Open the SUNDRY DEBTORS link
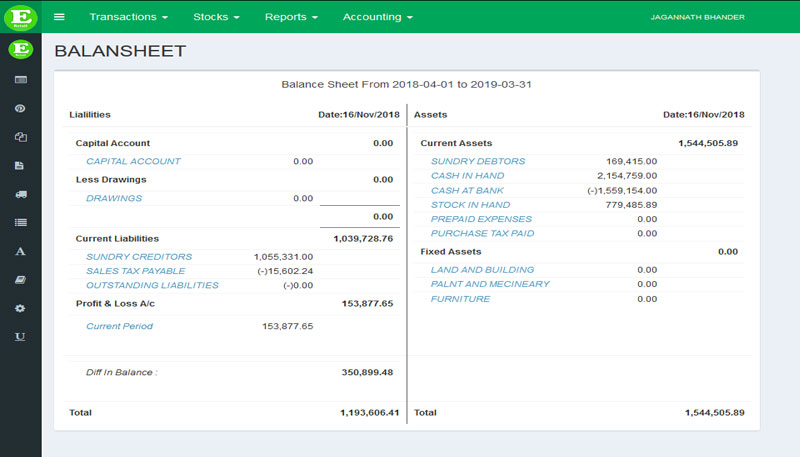 [x=478, y=161]
